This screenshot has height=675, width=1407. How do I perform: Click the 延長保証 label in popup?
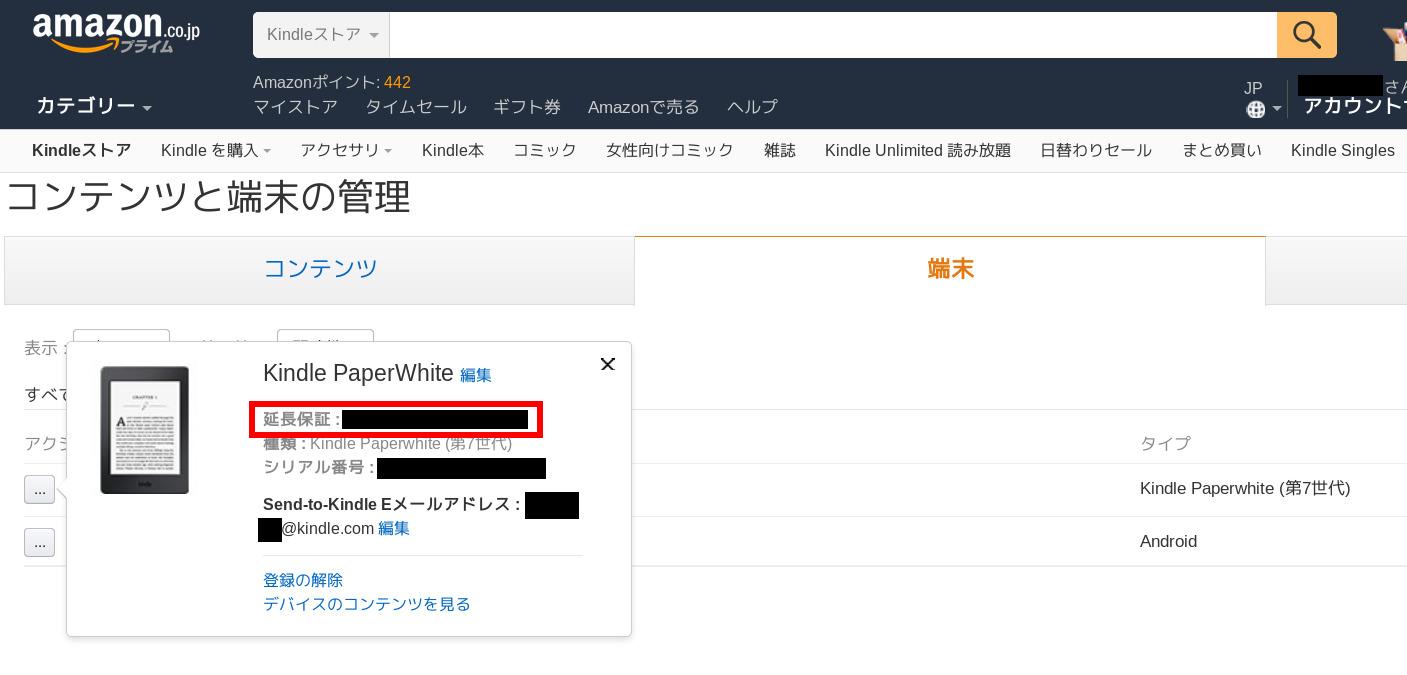pos(301,419)
